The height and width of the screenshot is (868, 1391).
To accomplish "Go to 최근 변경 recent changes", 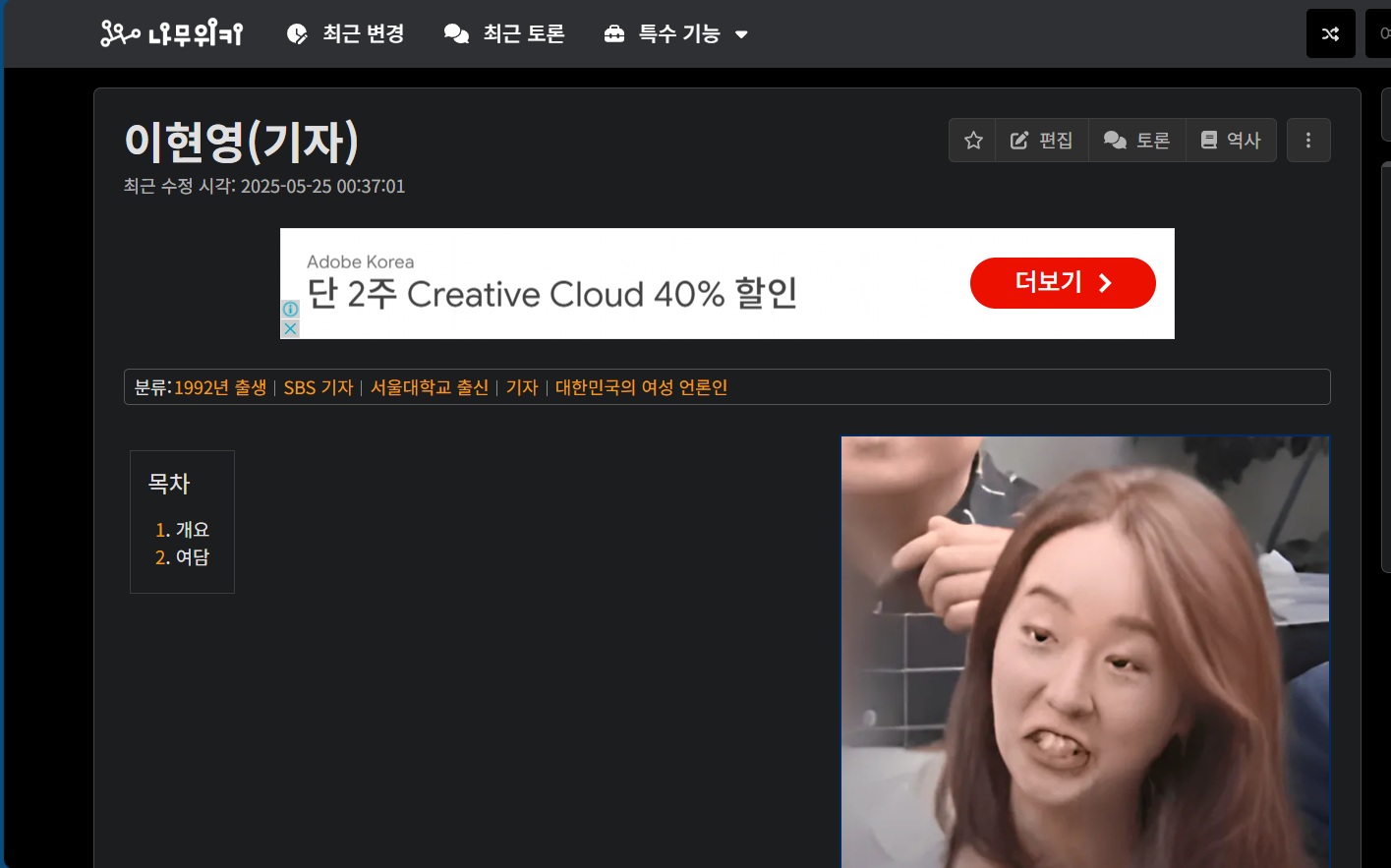I will (346, 34).
